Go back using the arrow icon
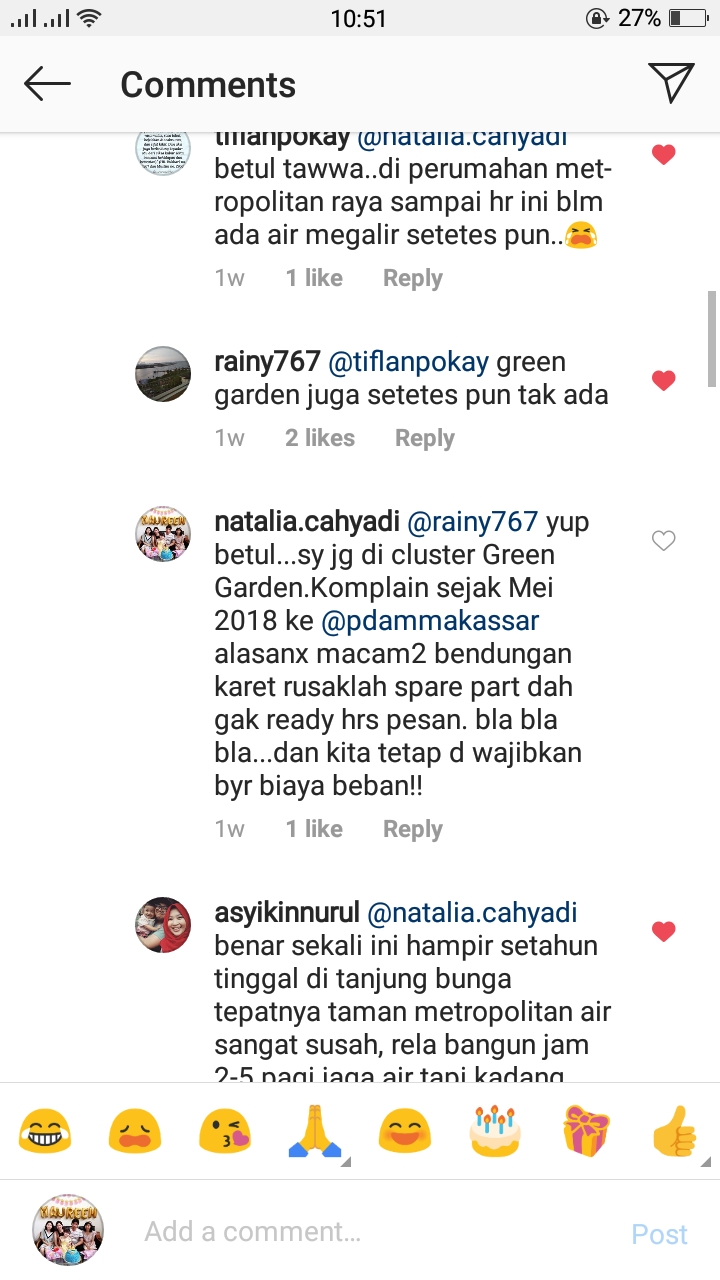This screenshot has width=720, height=1280. point(47,84)
